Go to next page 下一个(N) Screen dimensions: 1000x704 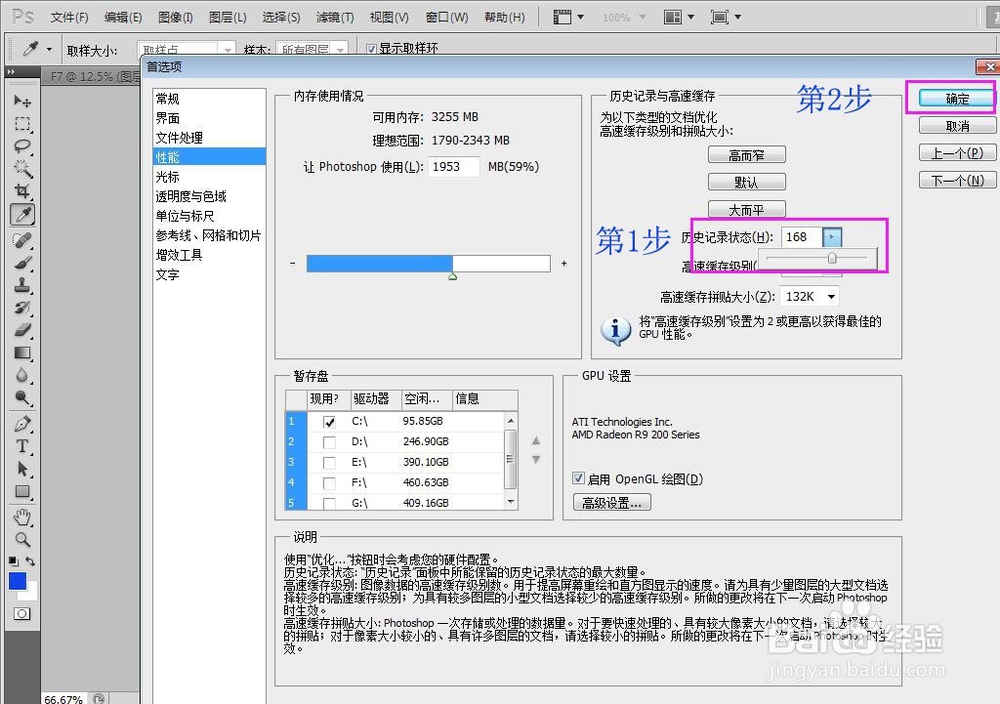click(x=957, y=180)
